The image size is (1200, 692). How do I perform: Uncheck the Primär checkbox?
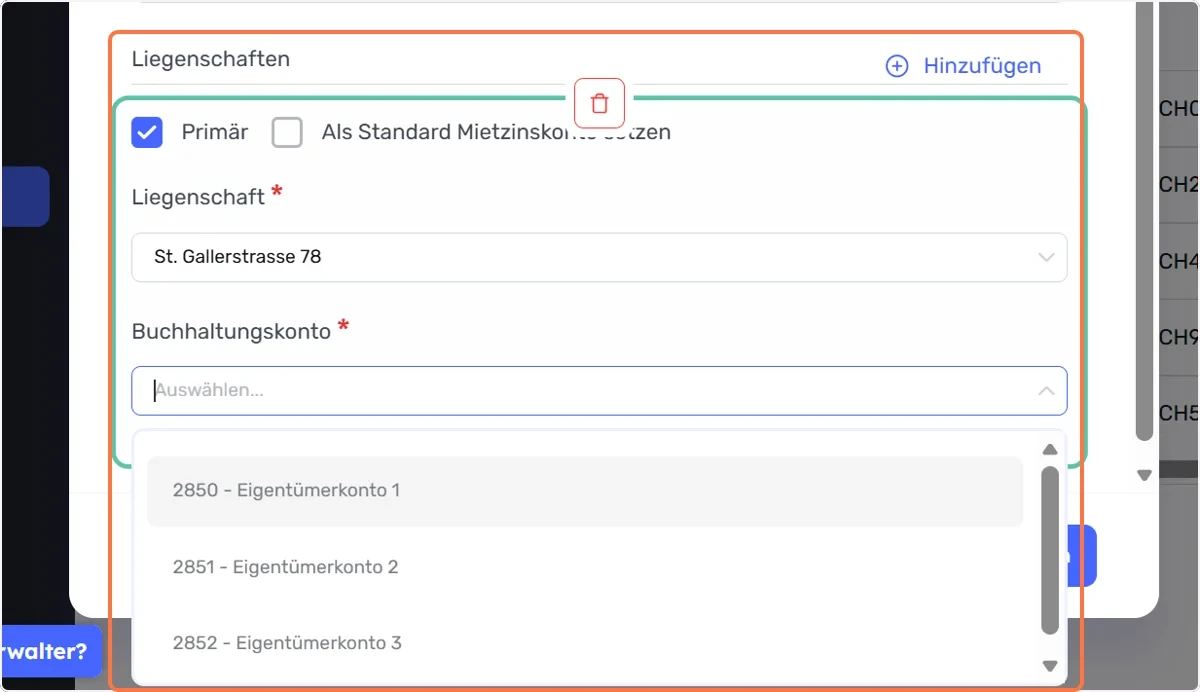(x=147, y=132)
